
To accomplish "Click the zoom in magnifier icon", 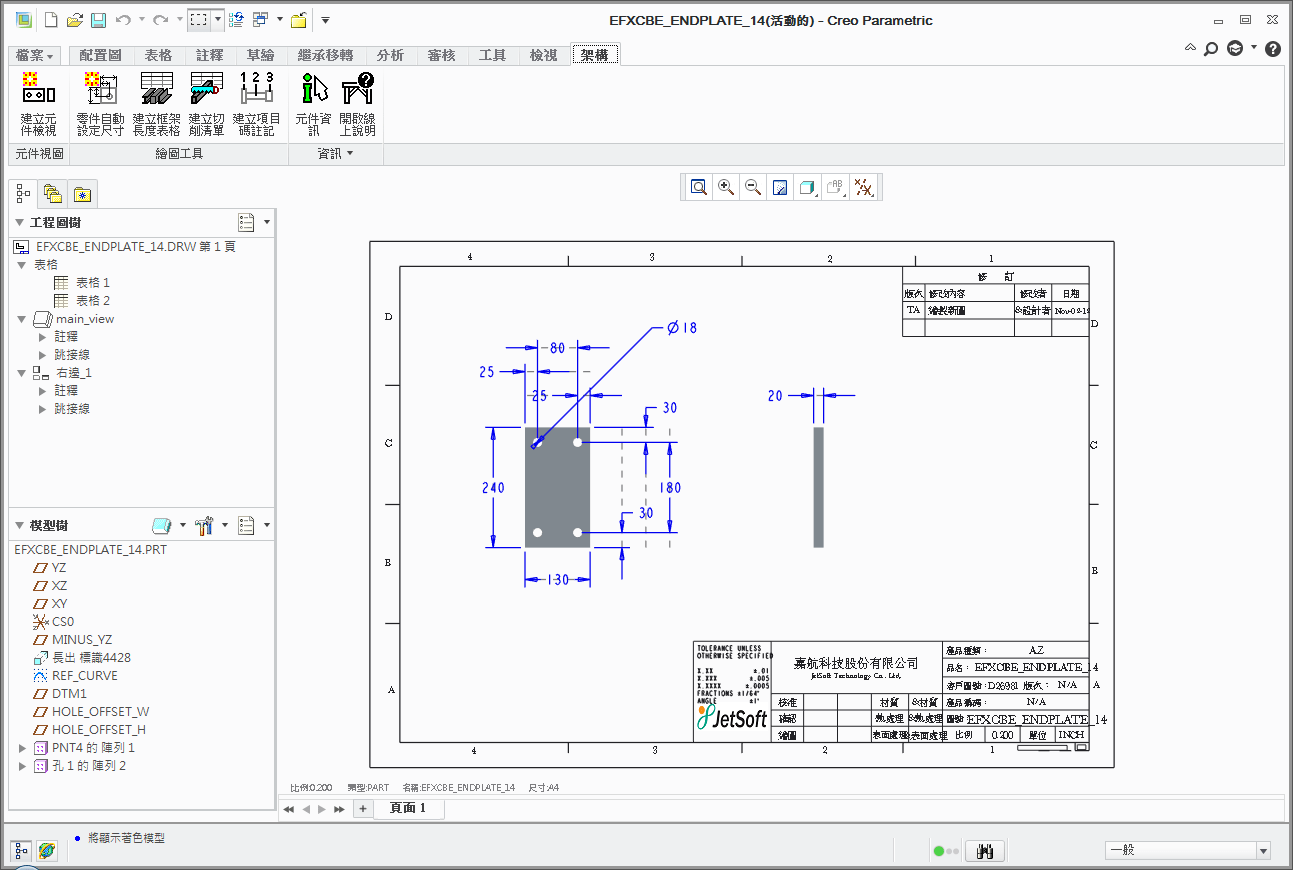I will pos(726,187).
